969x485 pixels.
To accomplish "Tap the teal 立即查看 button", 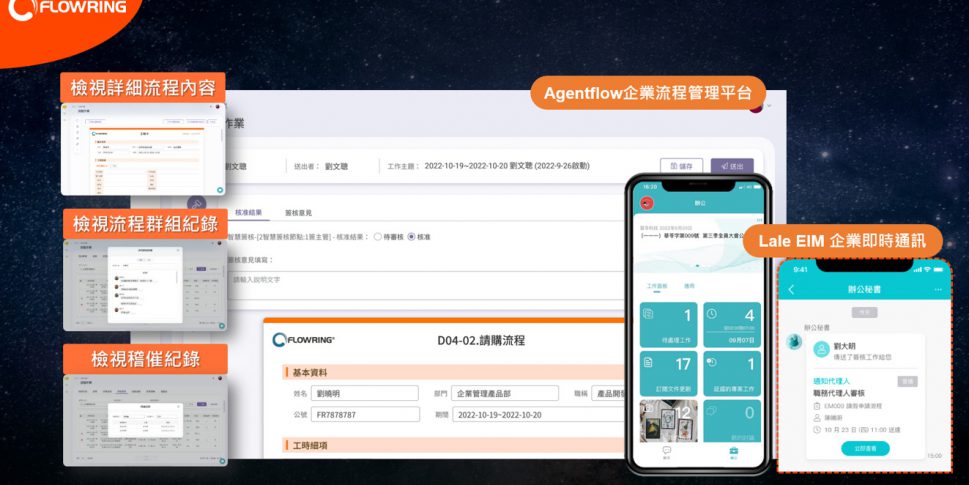I will click(865, 449).
